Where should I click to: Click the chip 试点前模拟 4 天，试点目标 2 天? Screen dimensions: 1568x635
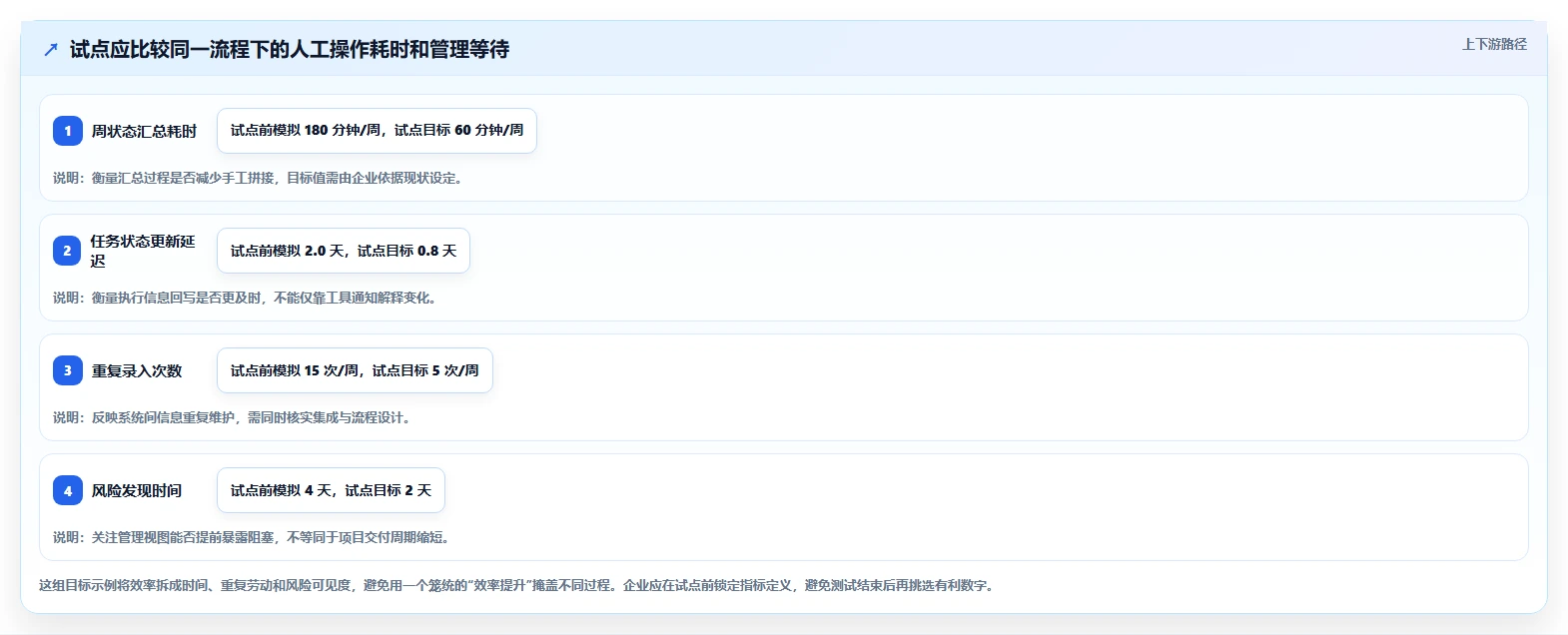click(x=331, y=490)
